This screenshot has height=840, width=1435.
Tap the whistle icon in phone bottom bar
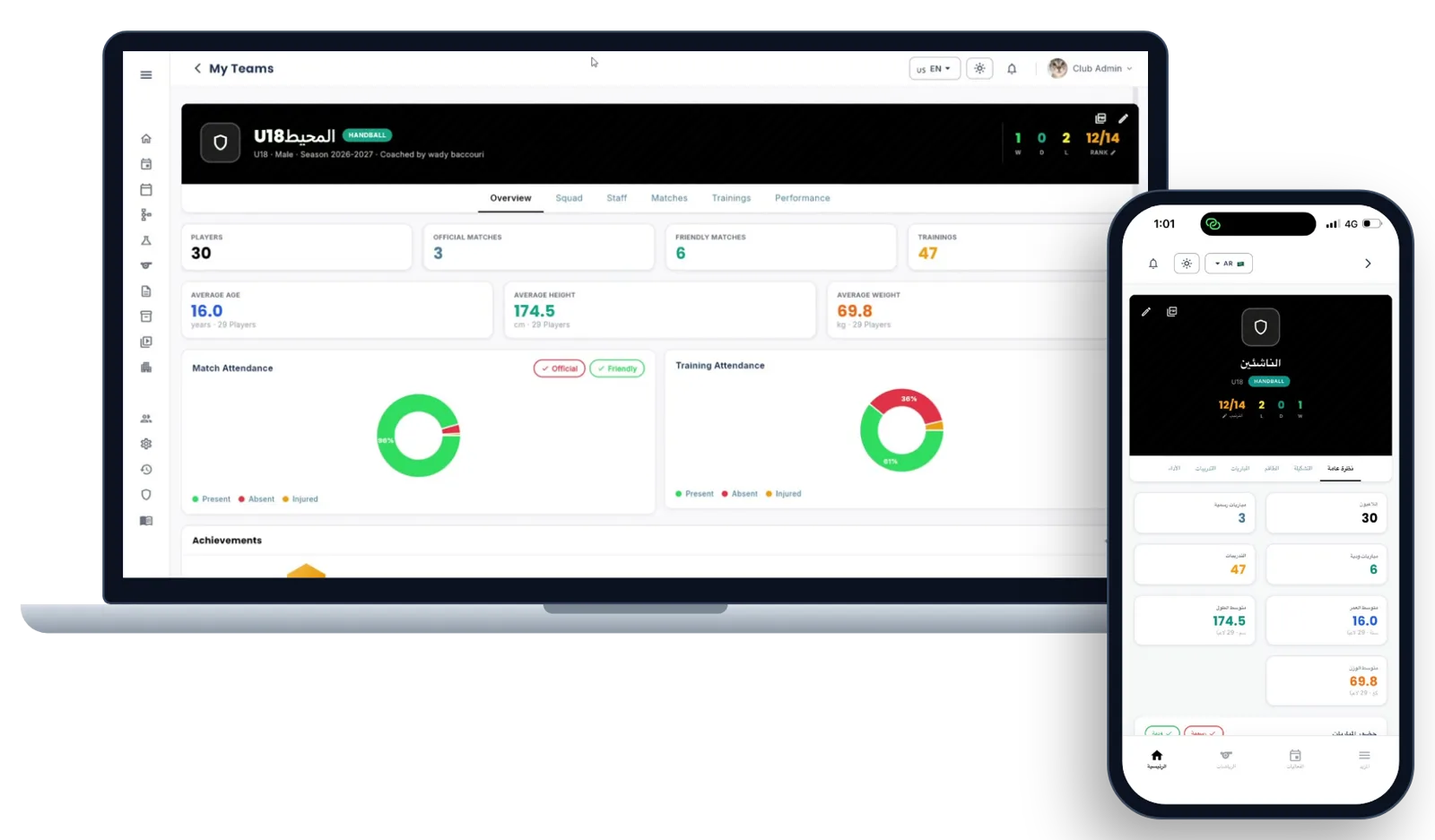(1226, 756)
